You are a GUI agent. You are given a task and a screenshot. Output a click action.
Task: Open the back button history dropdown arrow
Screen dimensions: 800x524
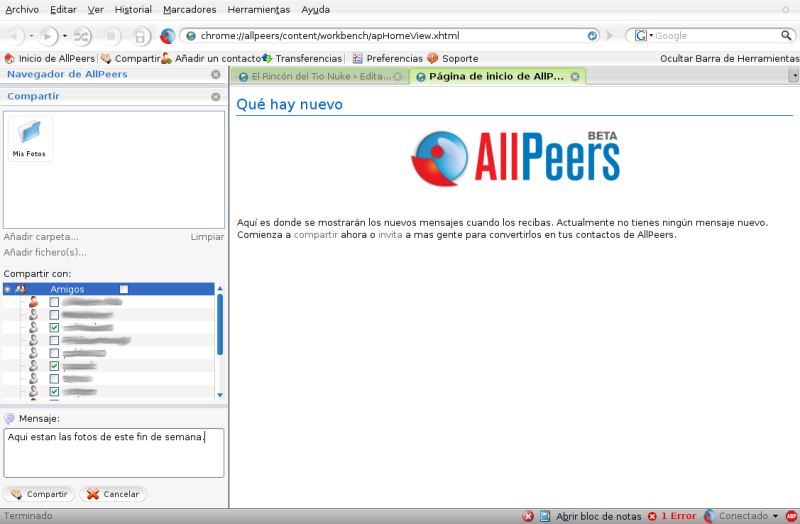(x=31, y=36)
